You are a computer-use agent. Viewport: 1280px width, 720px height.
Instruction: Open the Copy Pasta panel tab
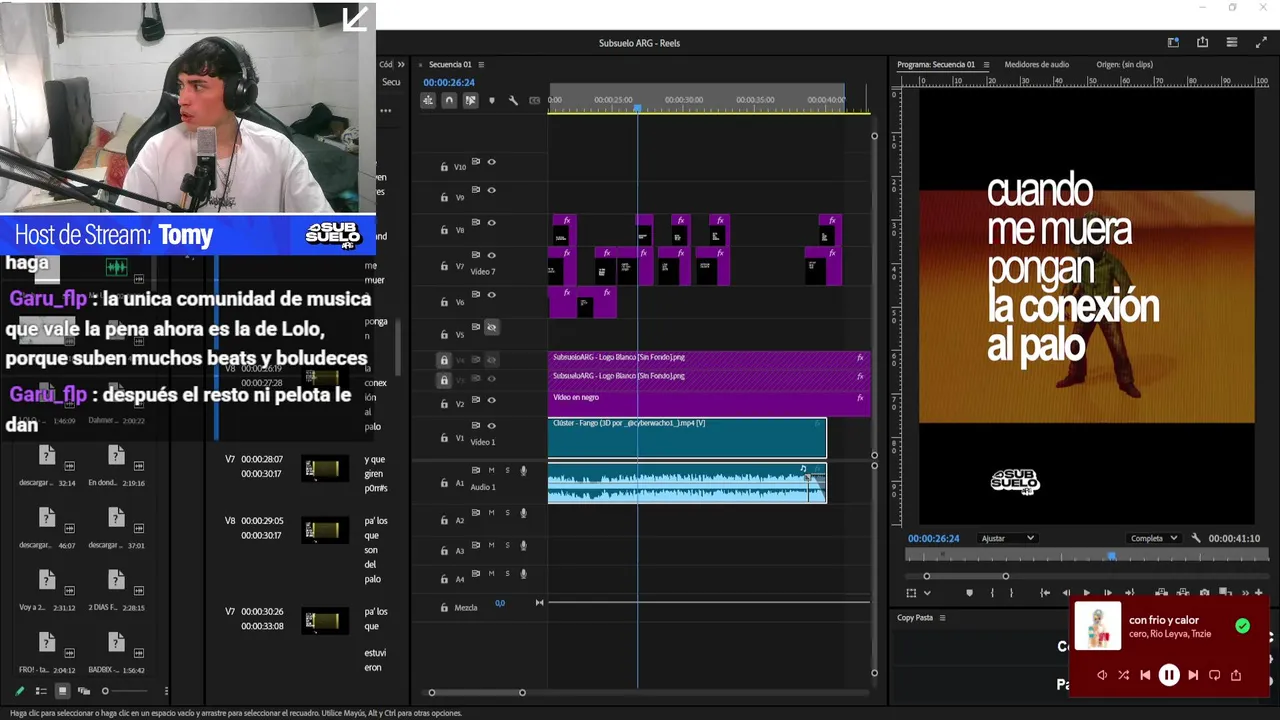coord(915,618)
